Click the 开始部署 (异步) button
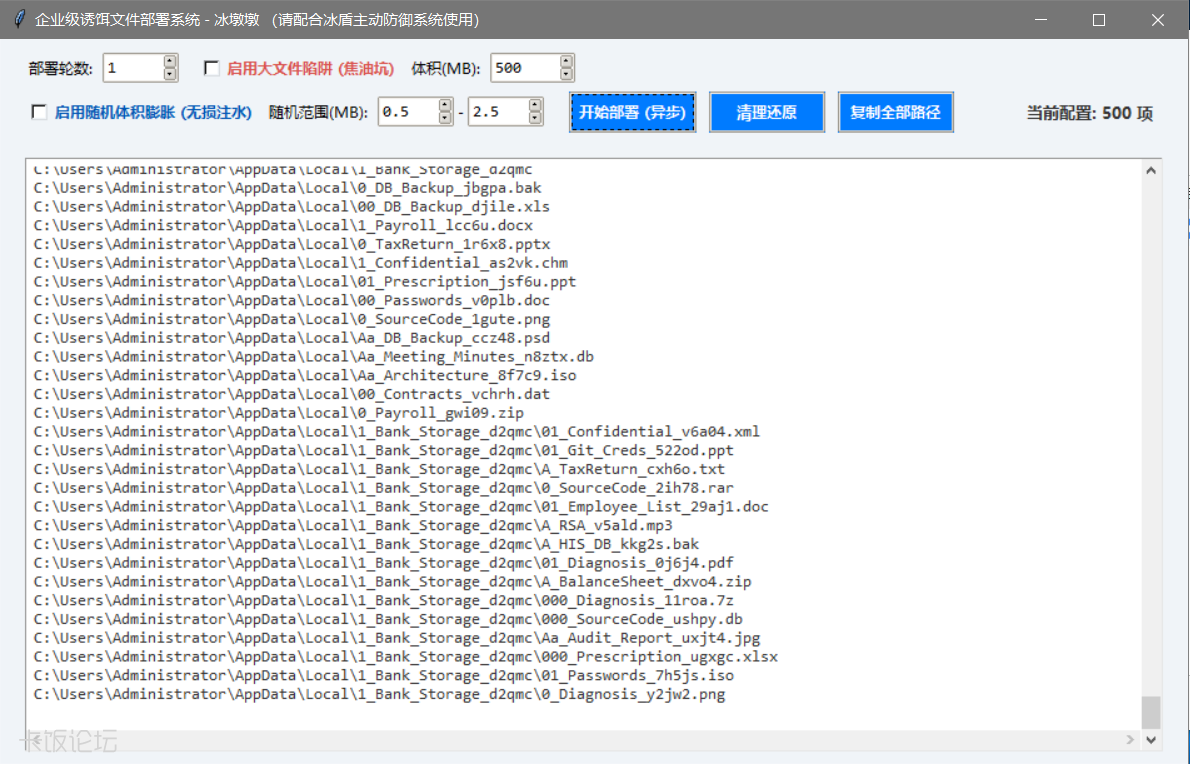The height and width of the screenshot is (764, 1190). (633, 112)
